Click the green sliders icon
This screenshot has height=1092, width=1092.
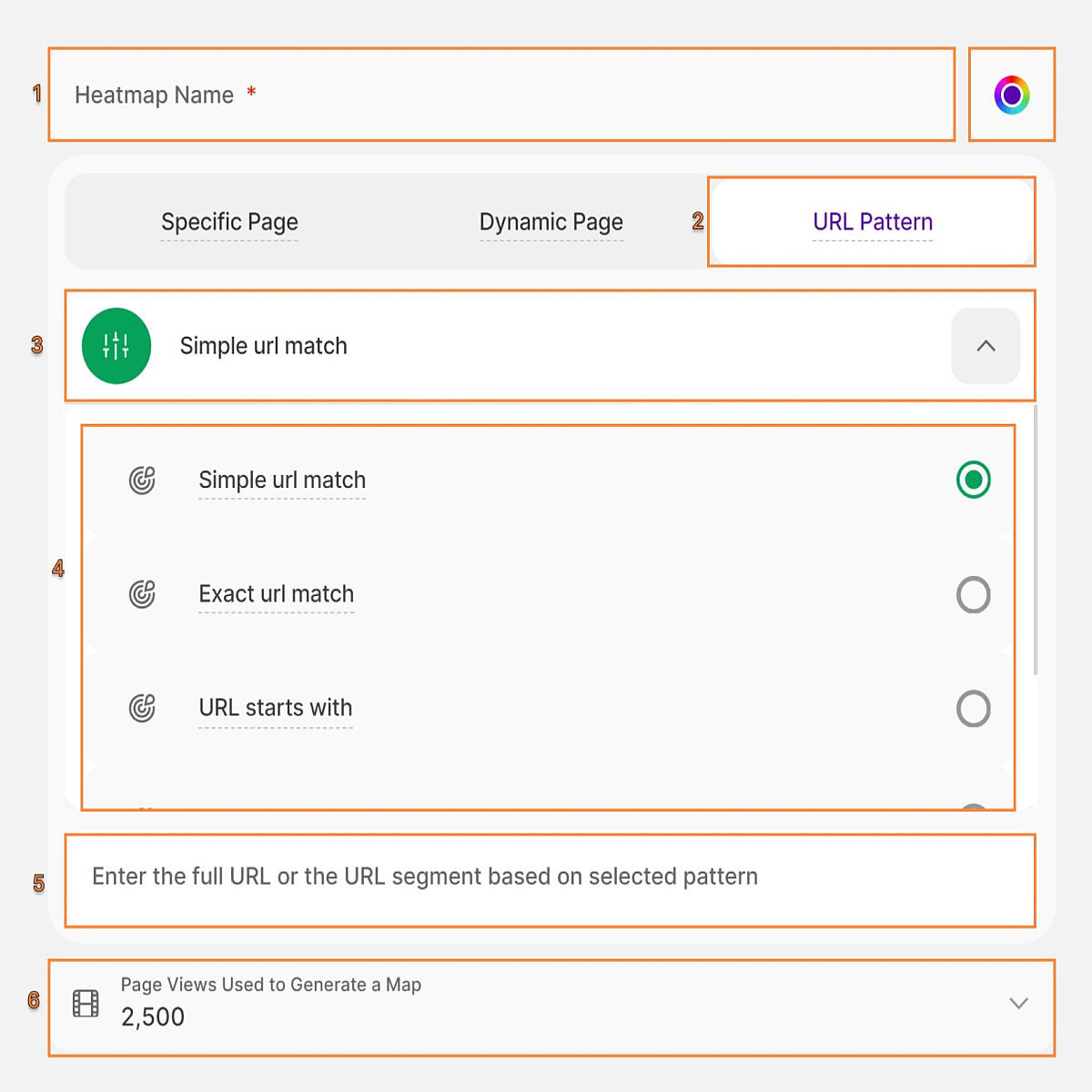(116, 346)
